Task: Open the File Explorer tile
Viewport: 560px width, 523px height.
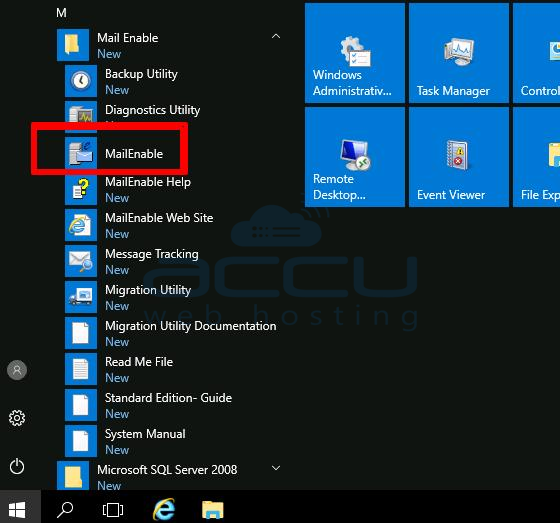Action: tap(536, 157)
